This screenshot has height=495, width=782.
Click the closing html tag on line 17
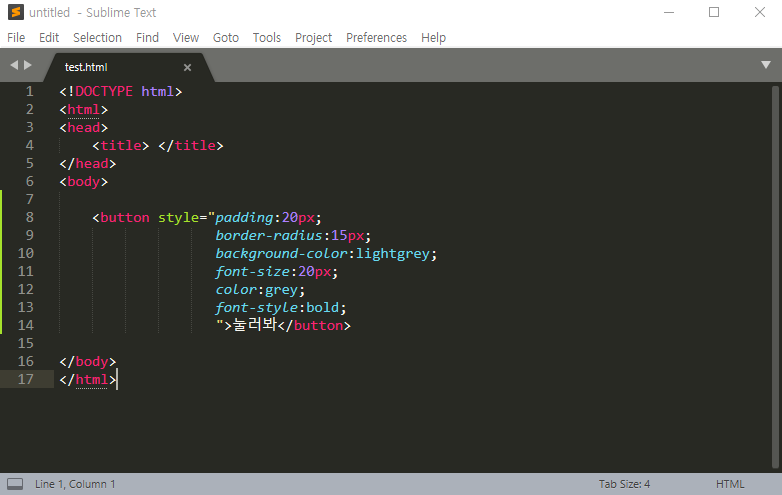[88, 379]
